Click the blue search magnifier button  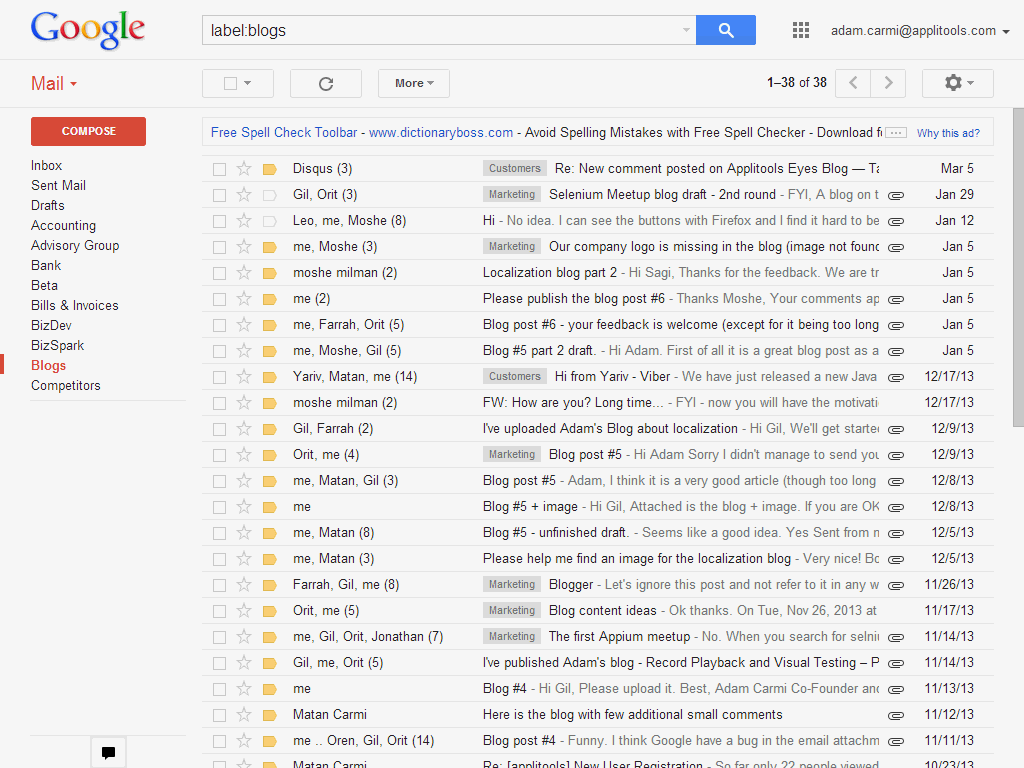(726, 30)
